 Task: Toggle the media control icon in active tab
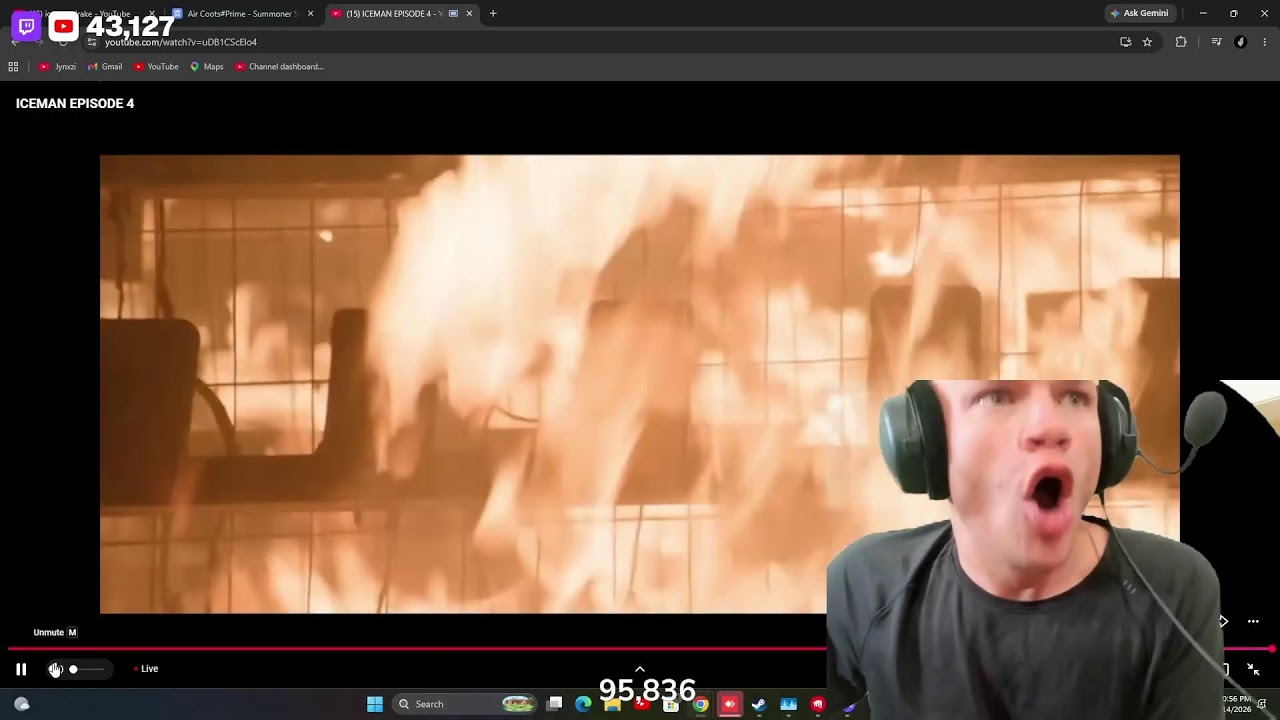click(x=453, y=14)
